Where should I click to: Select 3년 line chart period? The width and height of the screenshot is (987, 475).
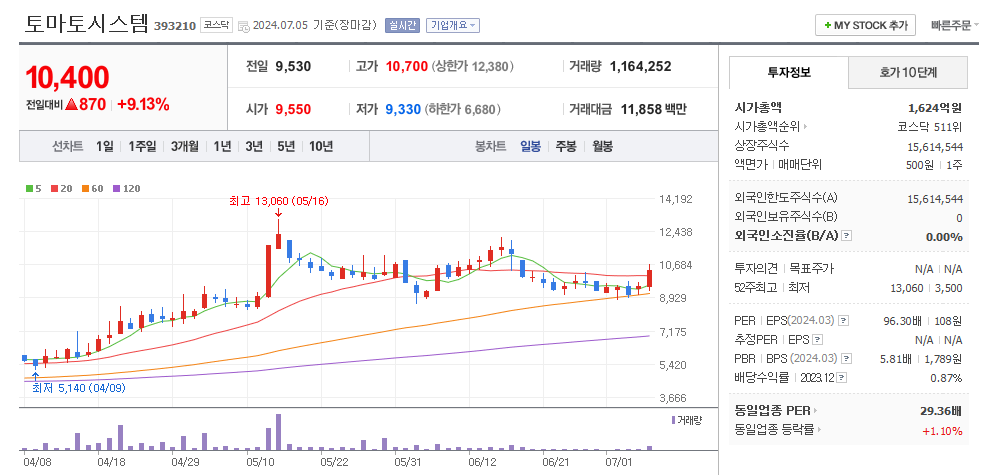tap(254, 147)
